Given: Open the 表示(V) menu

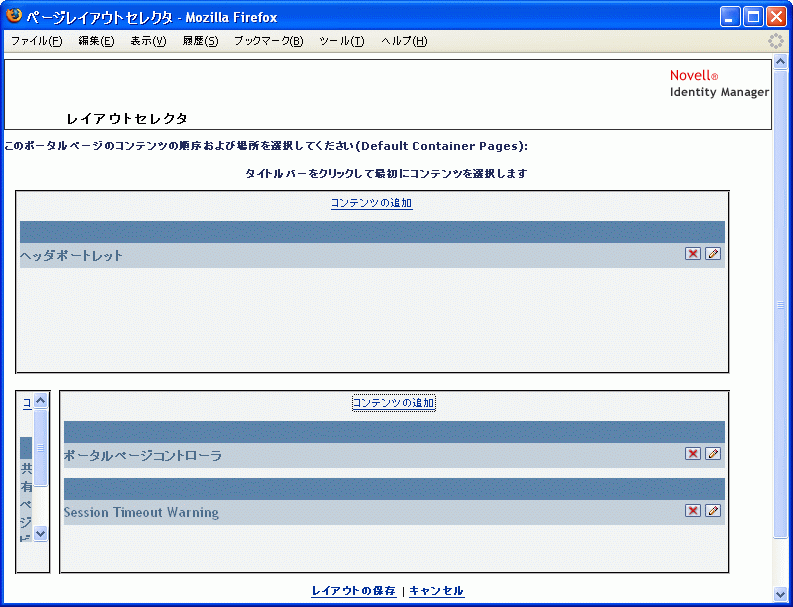Looking at the screenshot, I should (148, 41).
